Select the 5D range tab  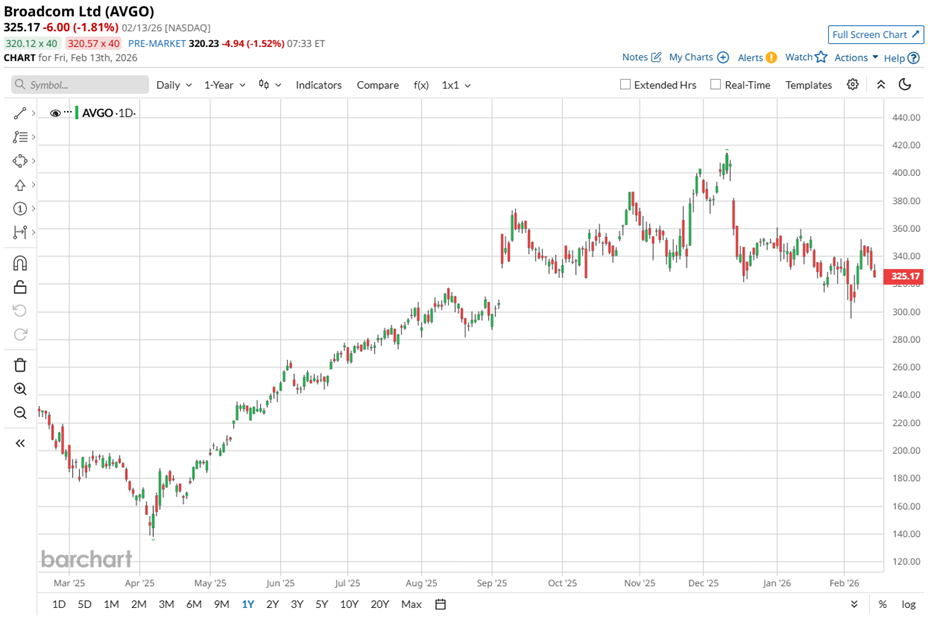(84, 604)
